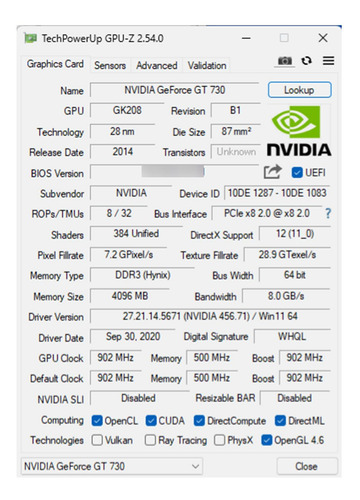Click the Revision field B1
The height and width of the screenshot is (500, 360).
pos(235,110)
